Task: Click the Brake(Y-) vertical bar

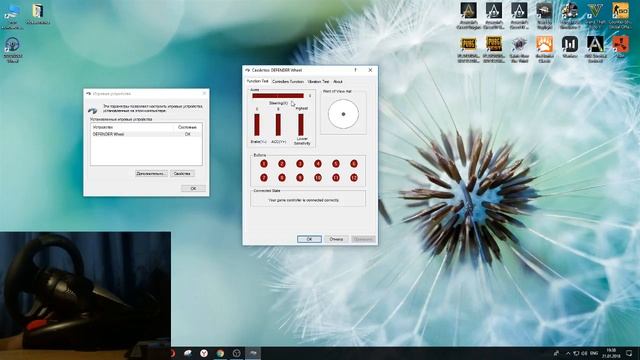Action: [x=257, y=125]
